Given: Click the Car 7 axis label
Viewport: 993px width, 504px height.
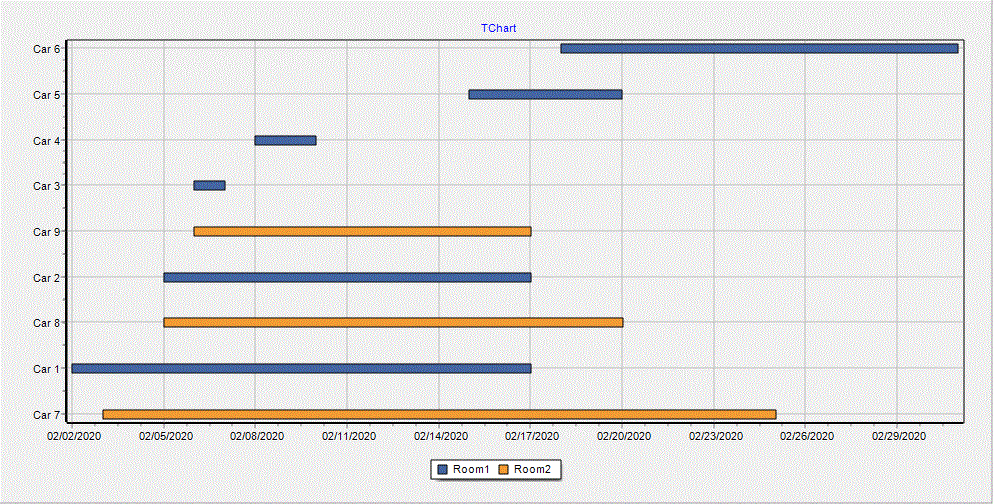Looking at the screenshot, I should point(47,415).
